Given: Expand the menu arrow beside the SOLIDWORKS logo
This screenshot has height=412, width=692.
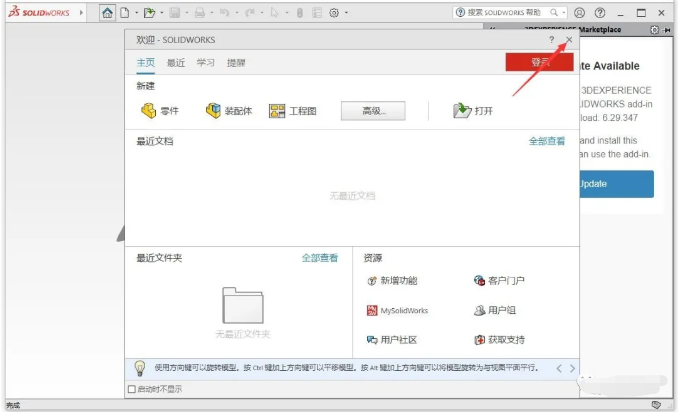Looking at the screenshot, I should (x=81, y=12).
